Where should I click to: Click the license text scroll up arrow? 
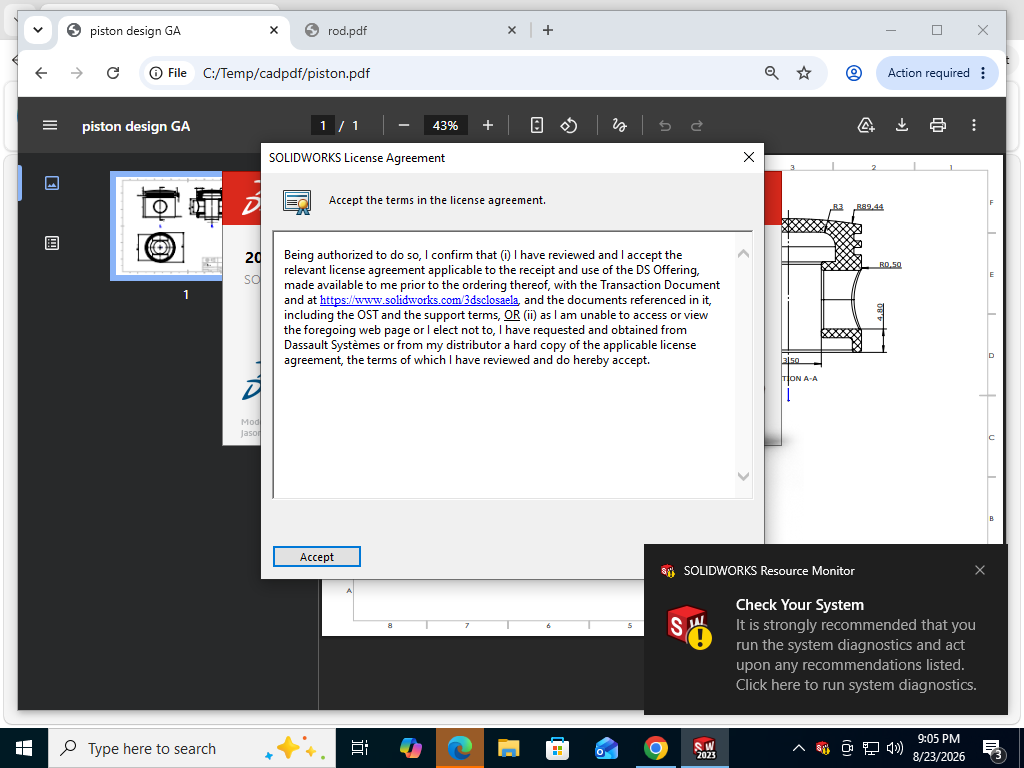pos(743,253)
